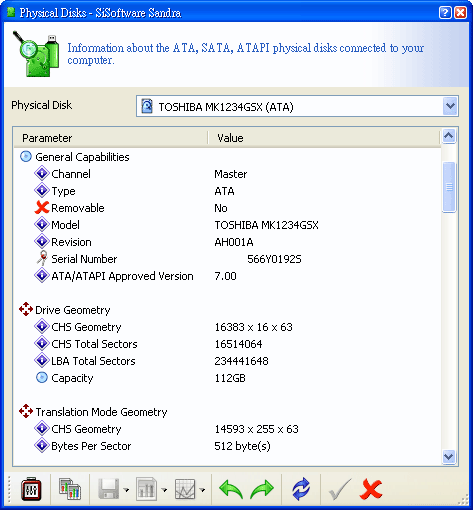473x510 pixels.
Task: Select the Capacity parameter label
Action: pos(72,378)
